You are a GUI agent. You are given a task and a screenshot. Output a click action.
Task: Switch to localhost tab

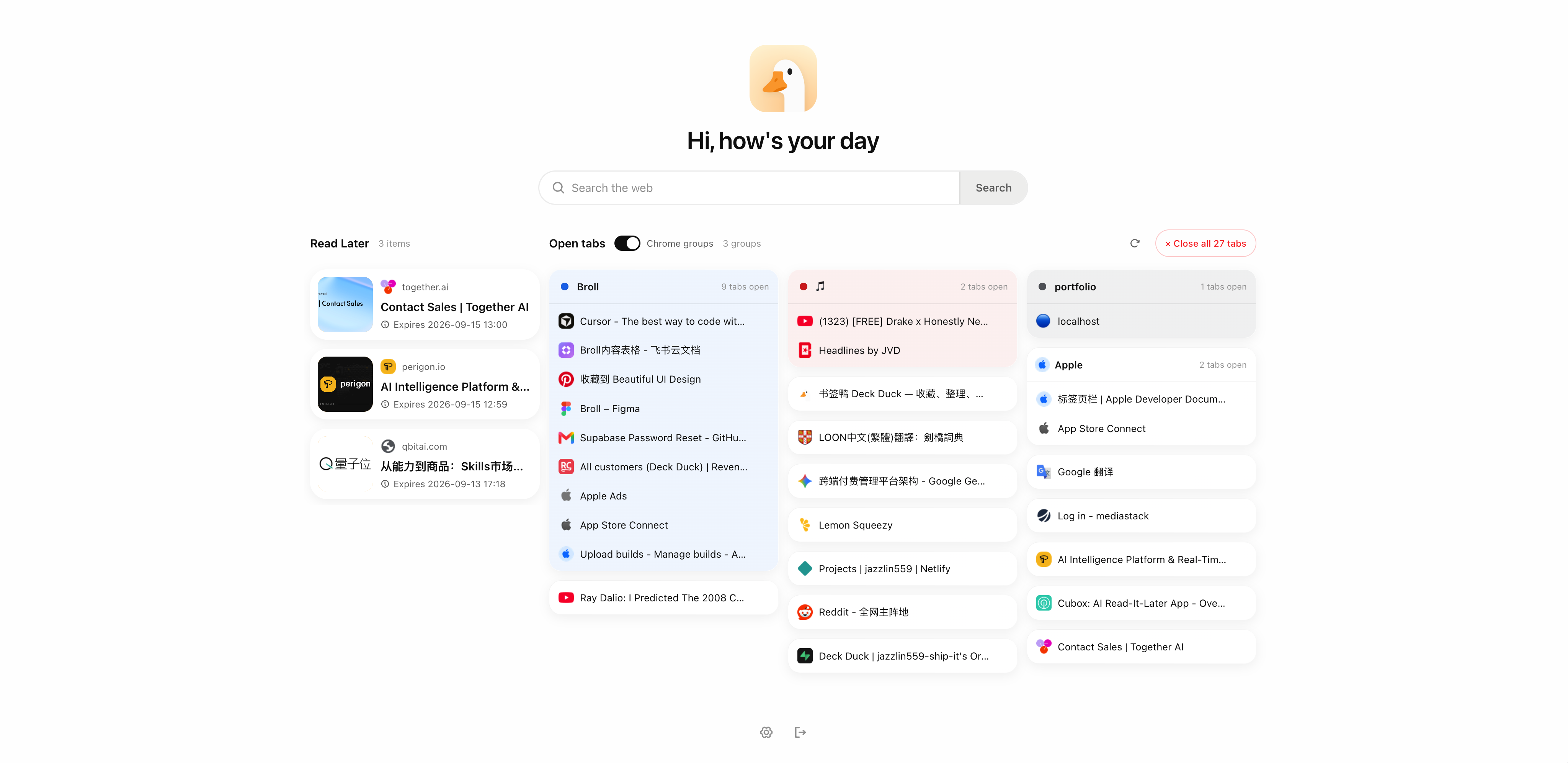click(x=1141, y=321)
